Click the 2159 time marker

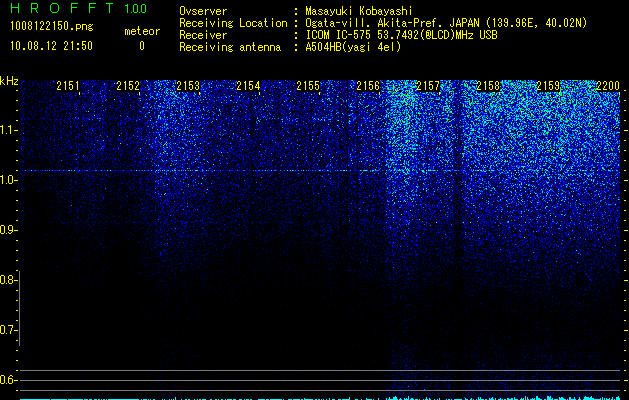click(x=548, y=86)
